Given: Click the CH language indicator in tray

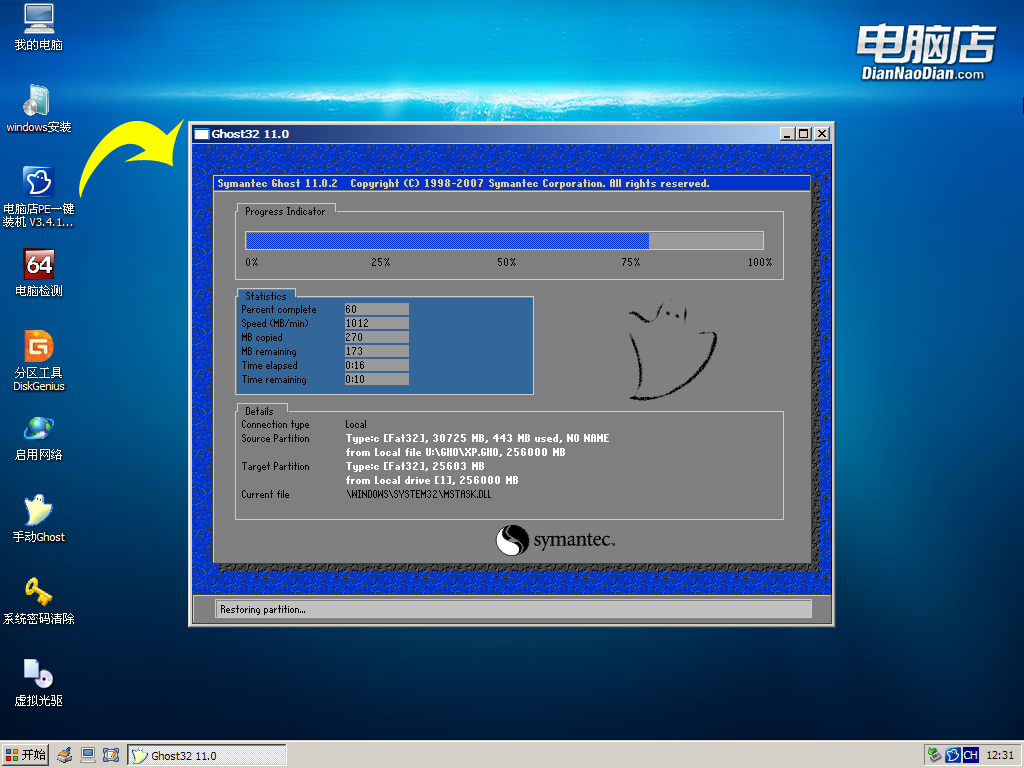Looking at the screenshot, I should click(970, 755).
